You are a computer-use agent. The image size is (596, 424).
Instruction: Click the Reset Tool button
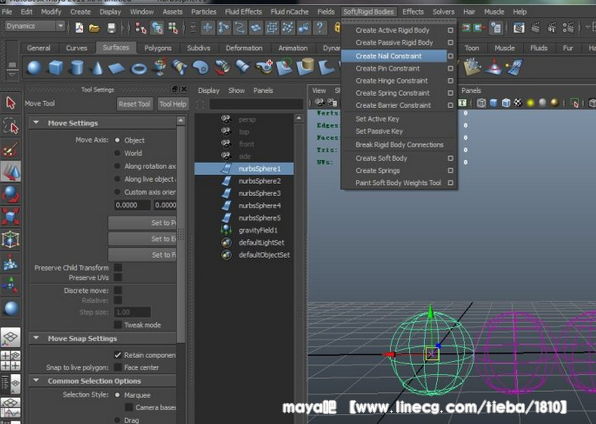[134, 104]
